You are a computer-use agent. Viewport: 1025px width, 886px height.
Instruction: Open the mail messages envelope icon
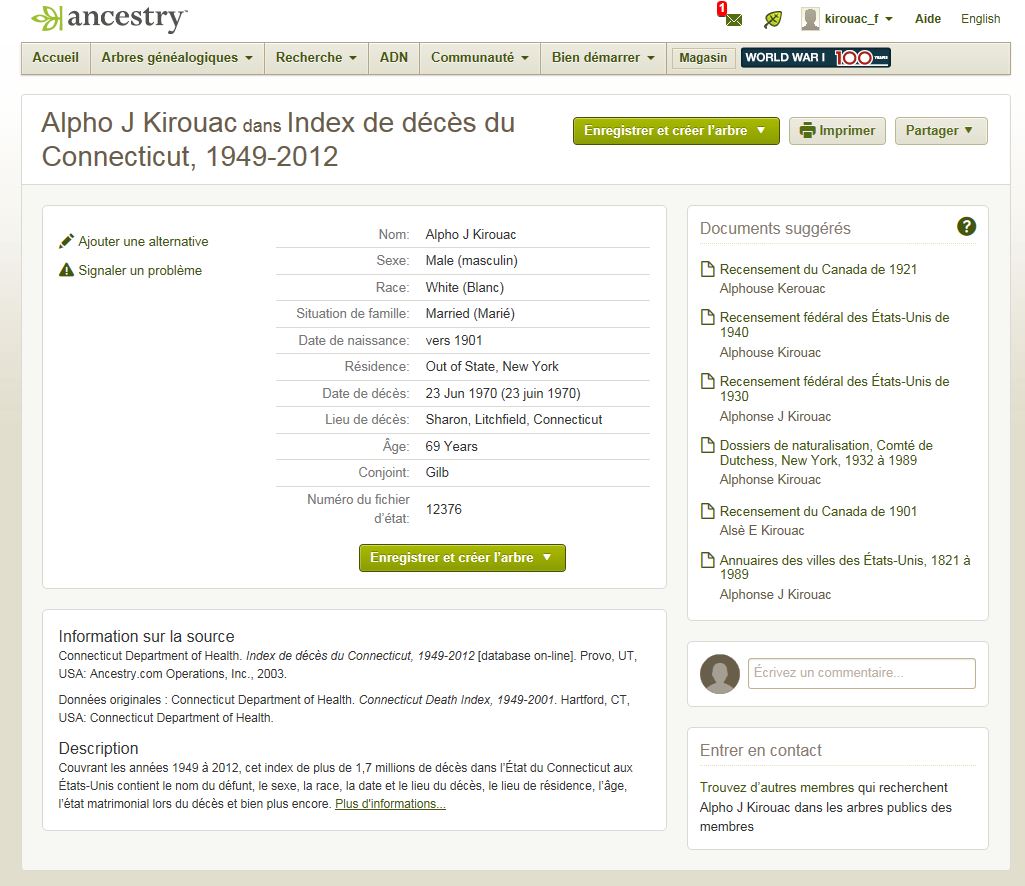pos(733,20)
